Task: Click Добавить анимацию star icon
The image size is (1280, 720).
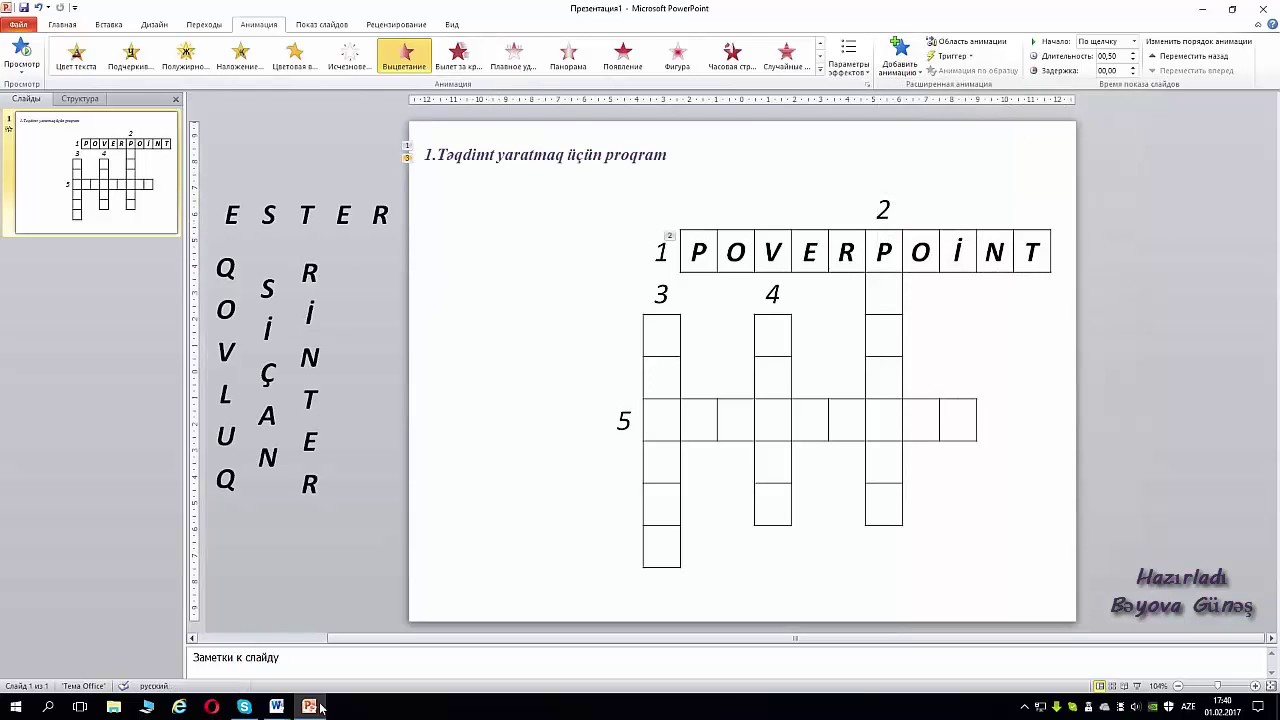Action: click(x=899, y=47)
